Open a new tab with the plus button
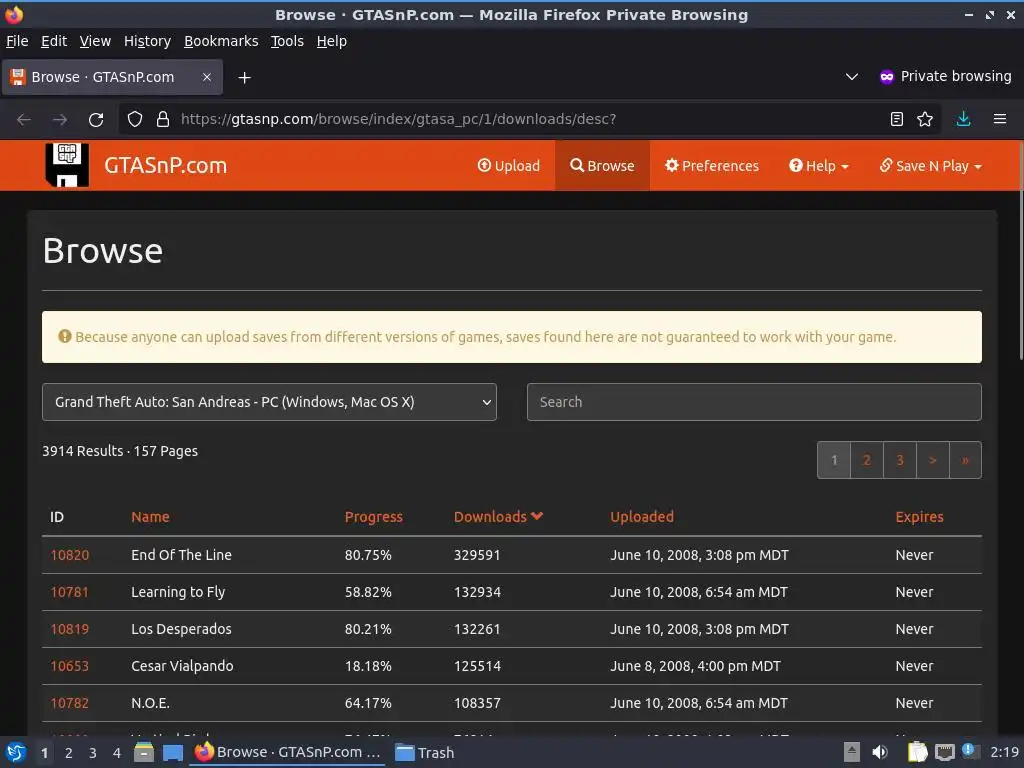Viewport: 1024px width, 768px height. [x=244, y=78]
